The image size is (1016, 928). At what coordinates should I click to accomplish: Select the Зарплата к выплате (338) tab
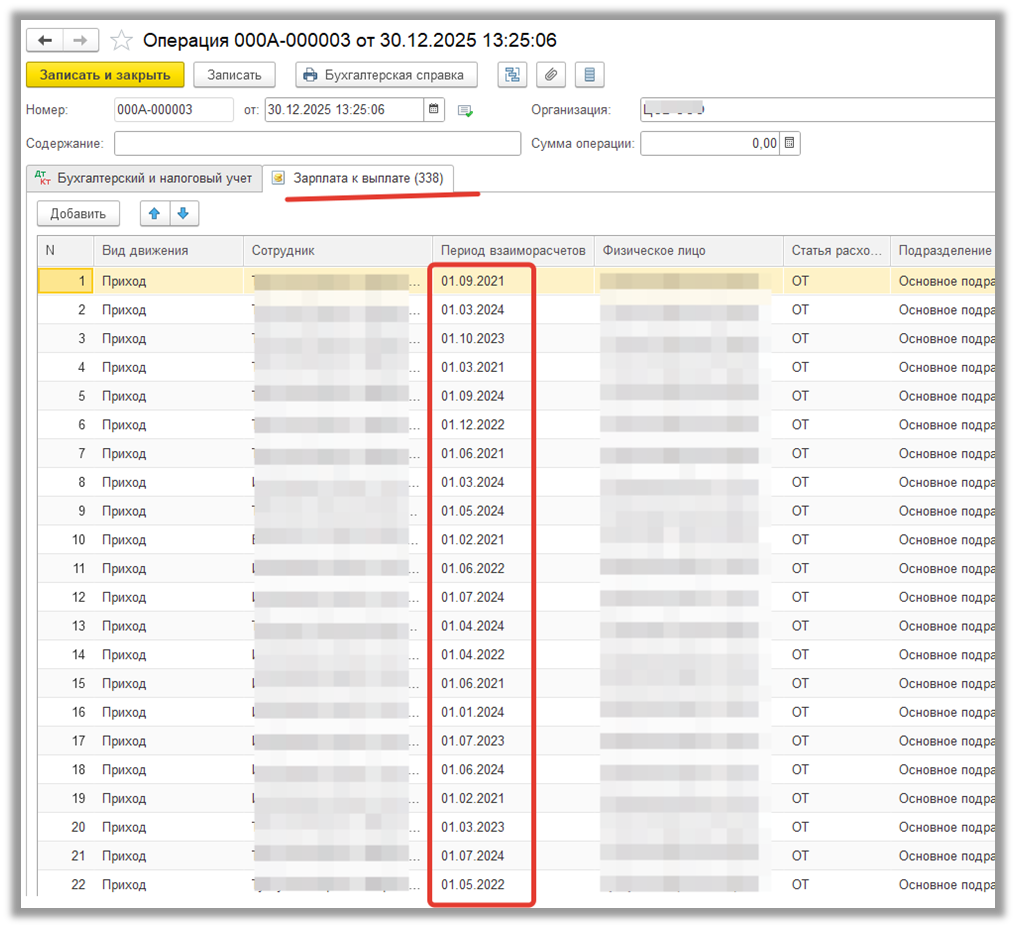[x=359, y=179]
